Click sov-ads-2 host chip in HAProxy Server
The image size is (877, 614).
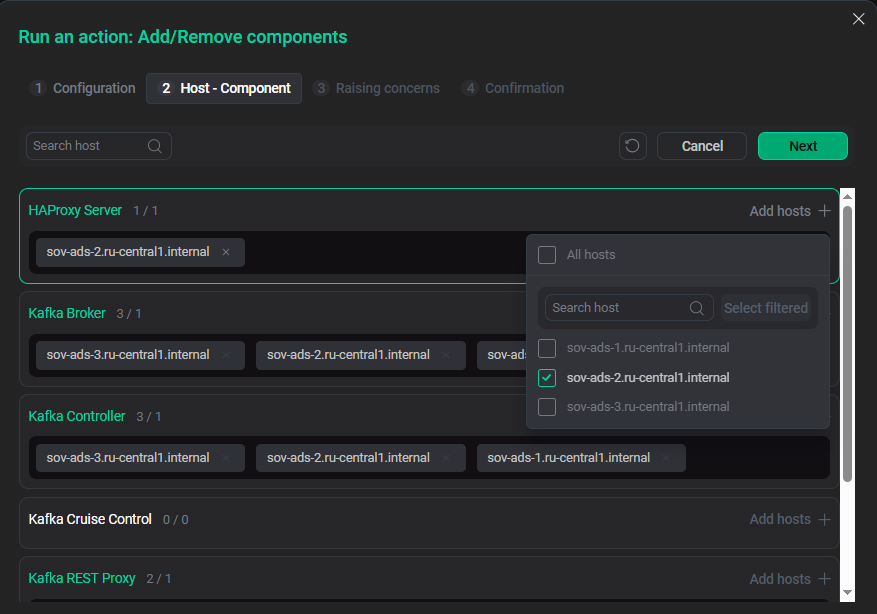tap(140, 252)
